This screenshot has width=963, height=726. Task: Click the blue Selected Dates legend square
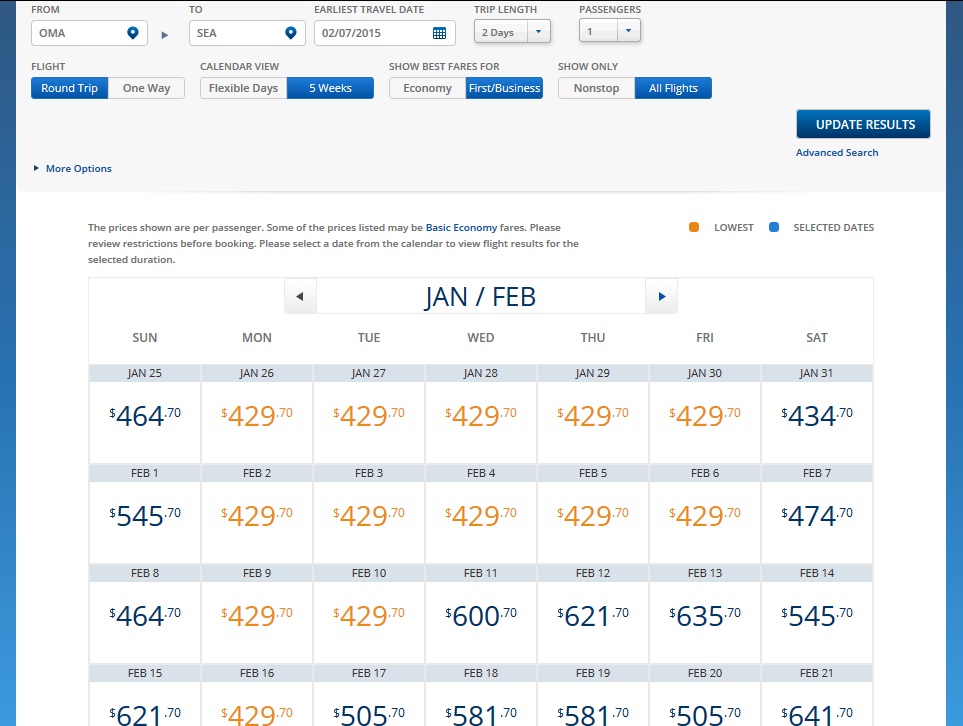pyautogui.click(x=774, y=228)
